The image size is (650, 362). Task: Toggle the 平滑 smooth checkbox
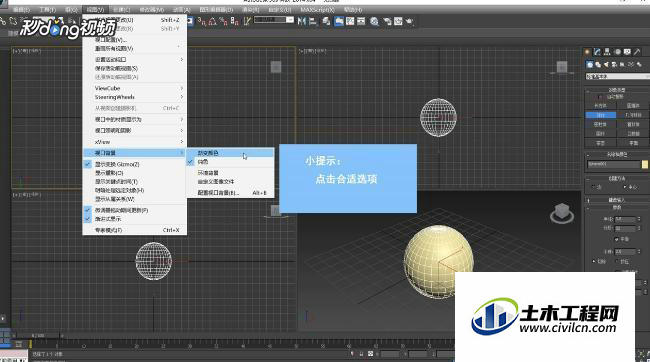coord(617,239)
